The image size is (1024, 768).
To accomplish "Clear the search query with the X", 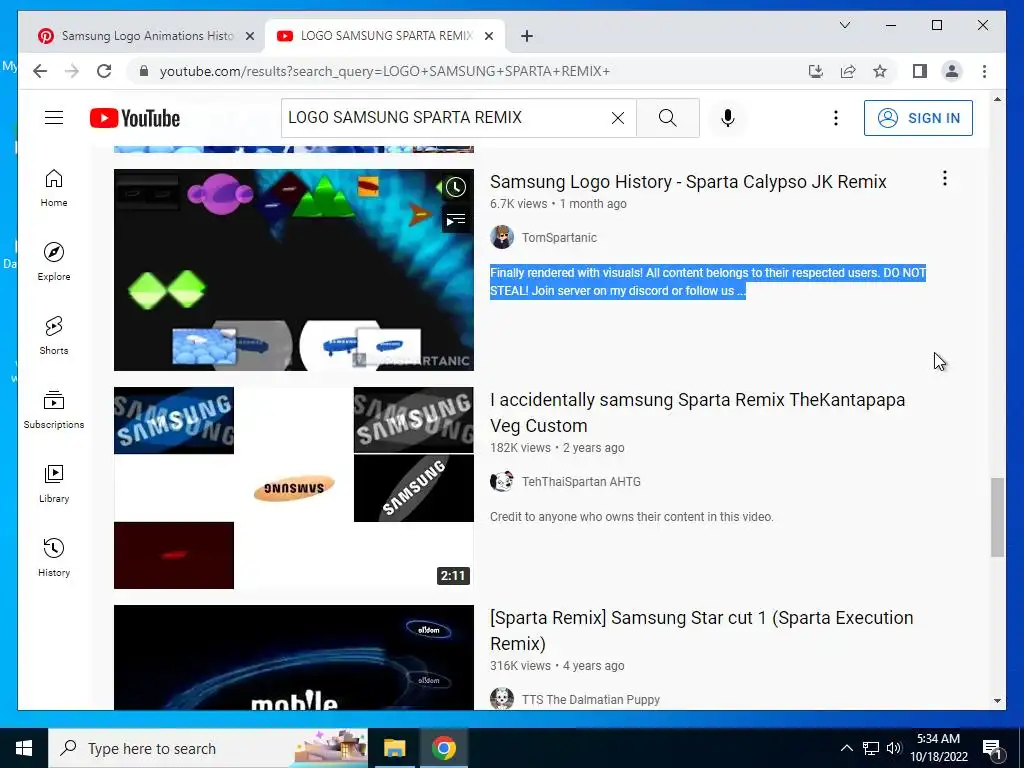I will [617, 118].
